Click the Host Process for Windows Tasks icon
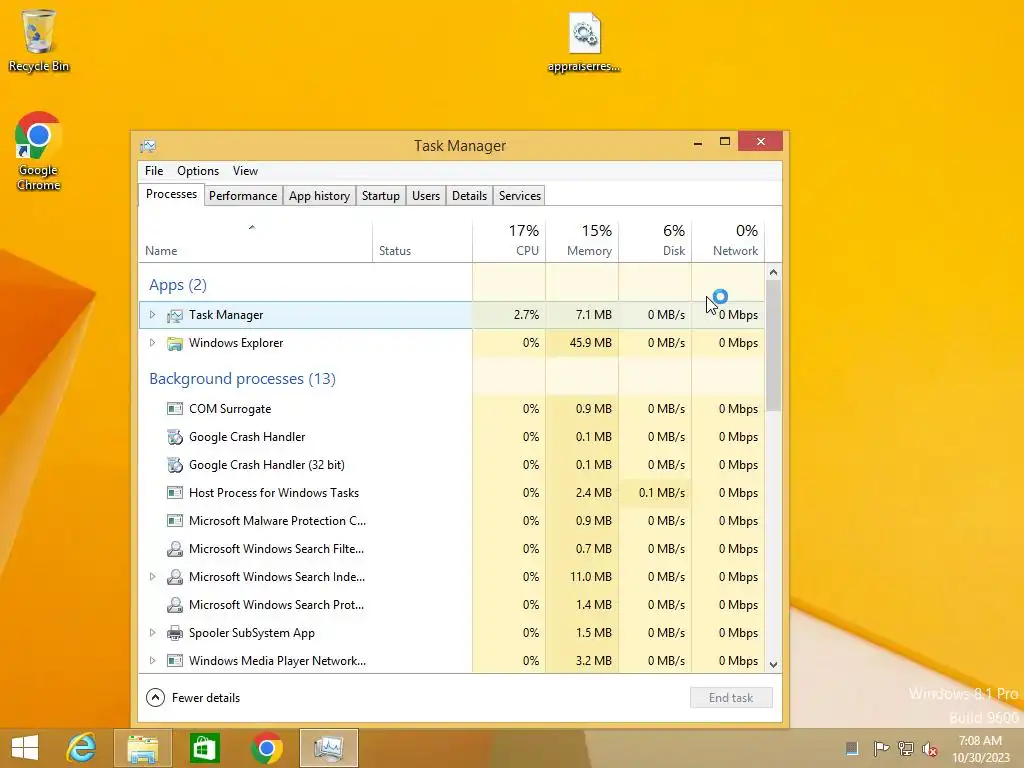The image size is (1024, 768). click(174, 493)
